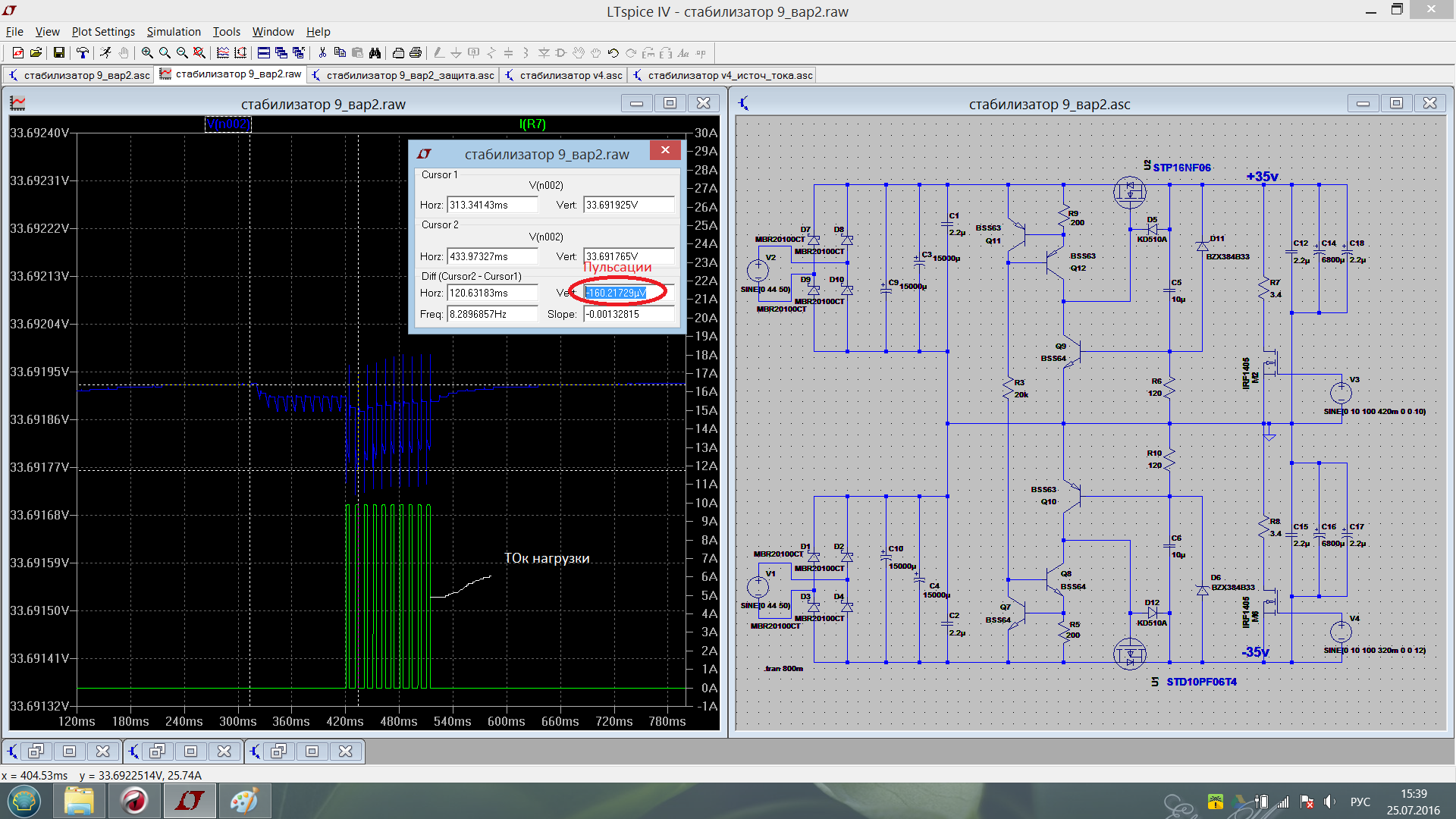Click the Diff Vert field -160.21729µV

click(x=629, y=293)
